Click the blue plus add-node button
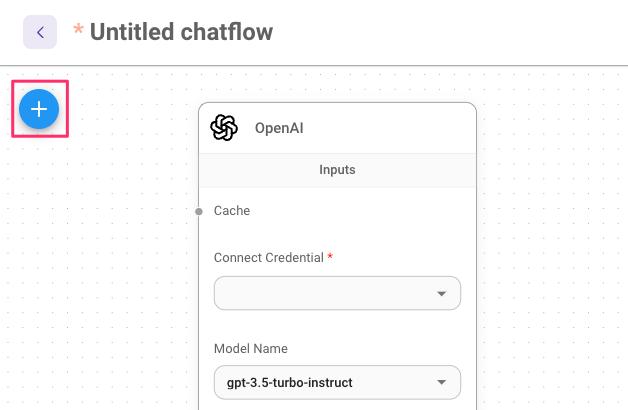This screenshot has width=628, height=410. pyautogui.click(x=39, y=109)
